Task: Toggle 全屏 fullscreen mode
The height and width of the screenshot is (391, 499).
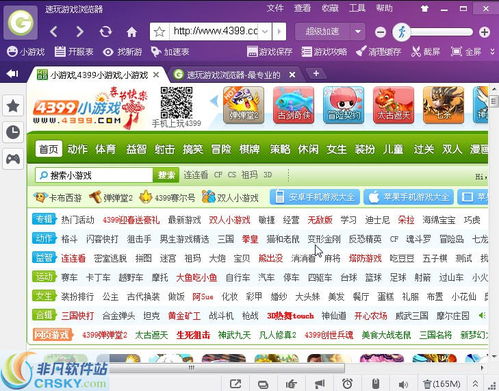Action: pos(466,52)
